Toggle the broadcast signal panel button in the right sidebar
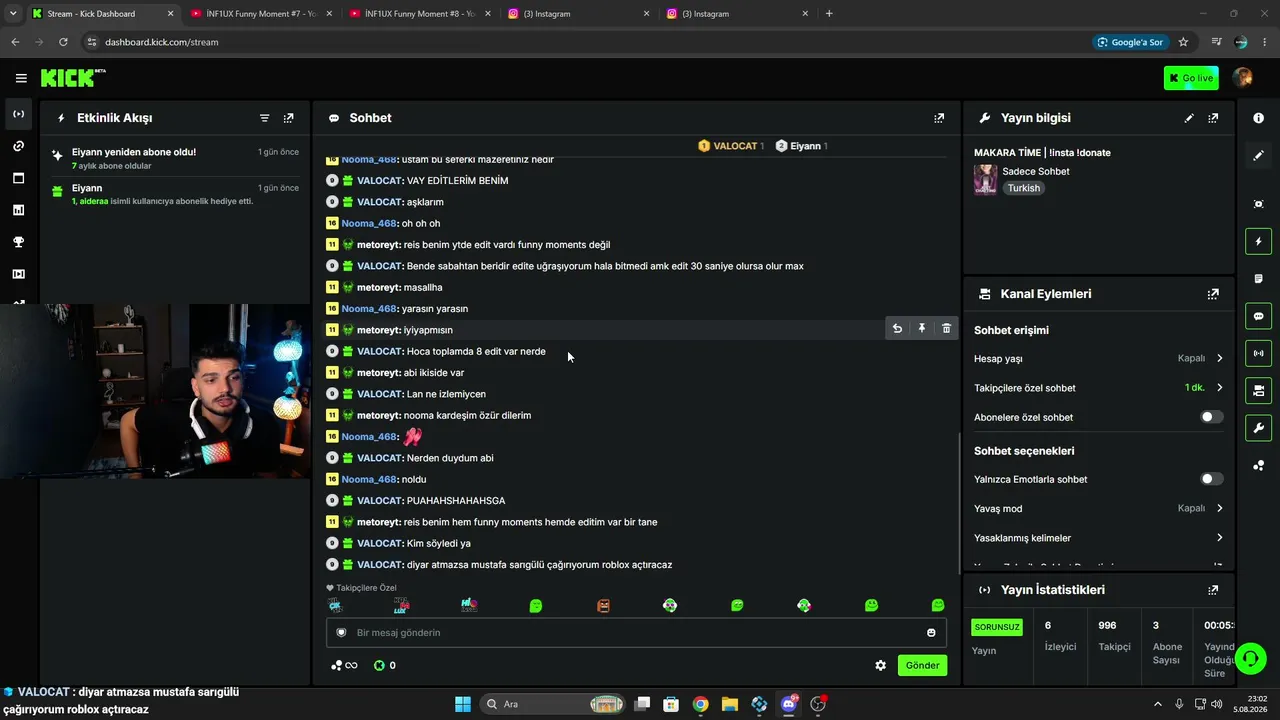1280x720 pixels. [x=1258, y=353]
